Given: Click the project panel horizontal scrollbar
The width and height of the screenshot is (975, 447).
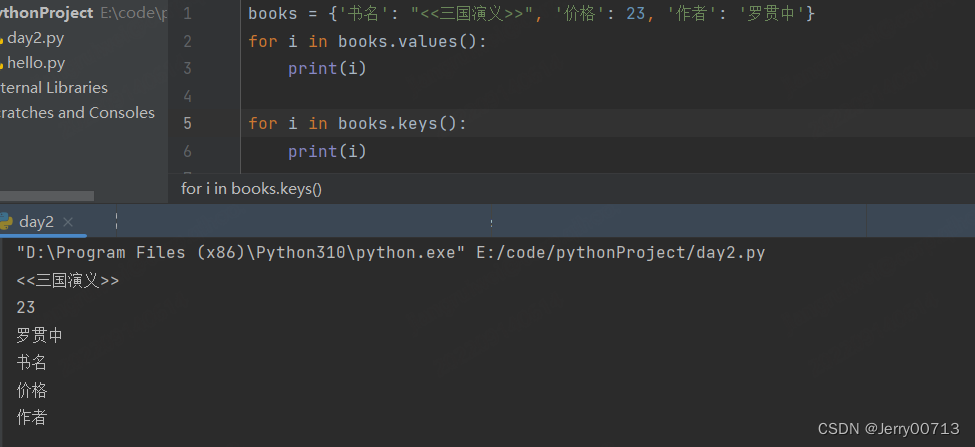Looking at the screenshot, I should point(47,196).
